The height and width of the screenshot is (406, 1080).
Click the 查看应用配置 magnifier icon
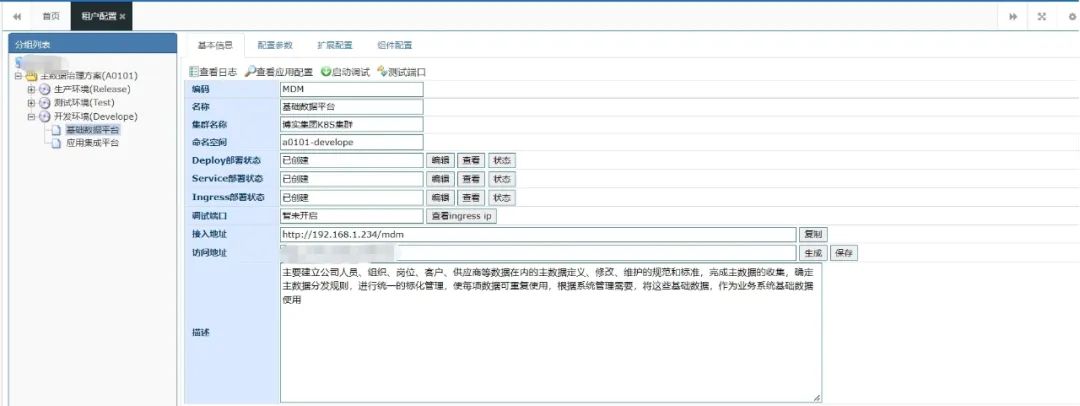[x=250, y=72]
